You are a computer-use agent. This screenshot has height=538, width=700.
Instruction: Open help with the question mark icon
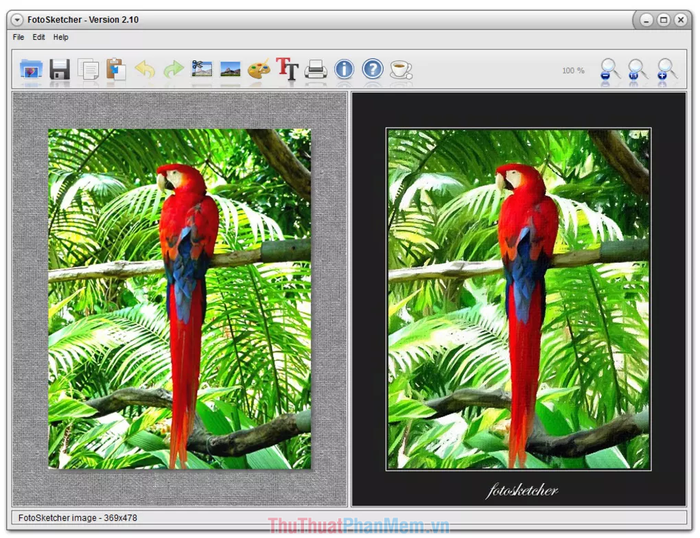click(x=373, y=69)
